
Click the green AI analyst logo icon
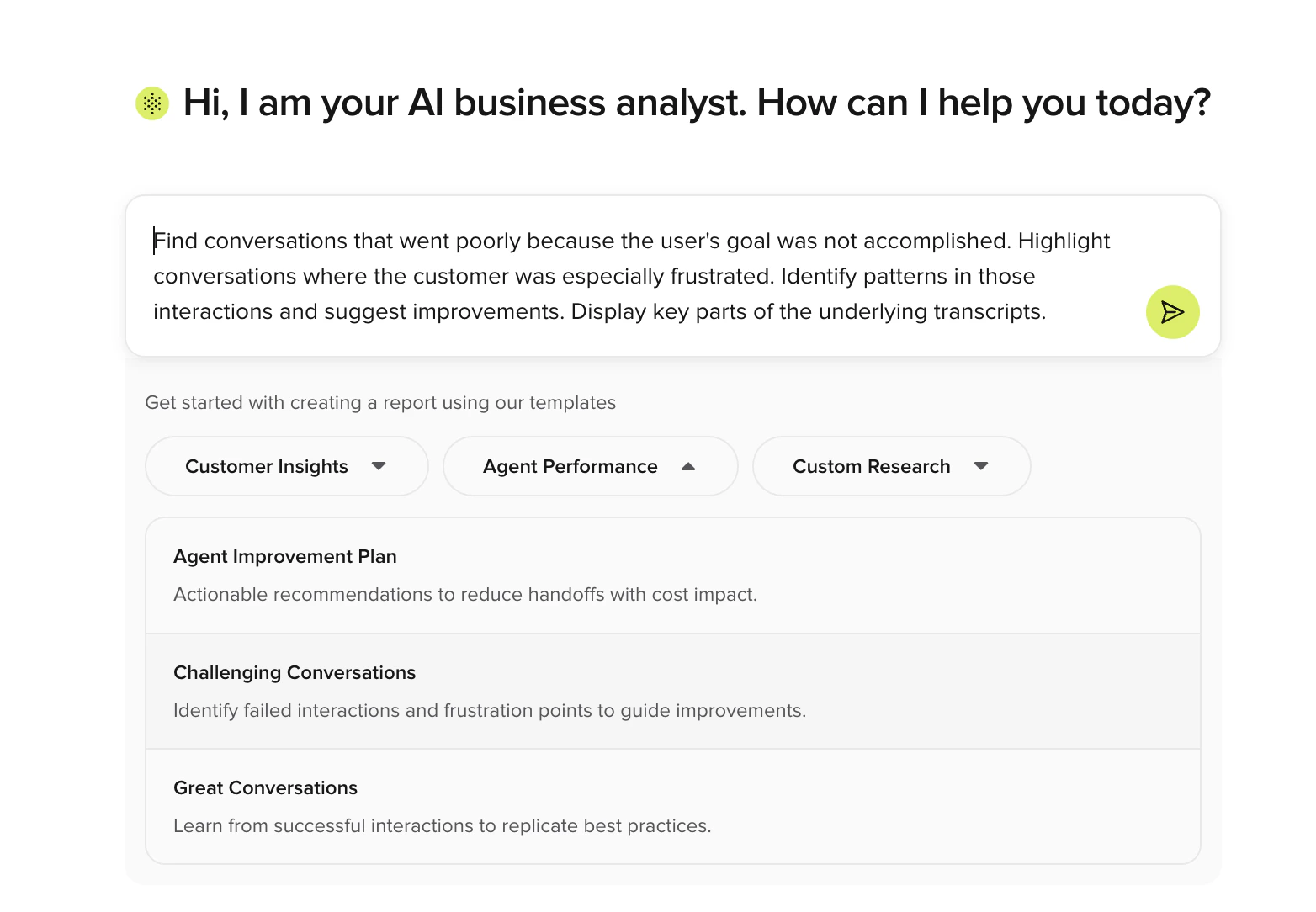(151, 103)
